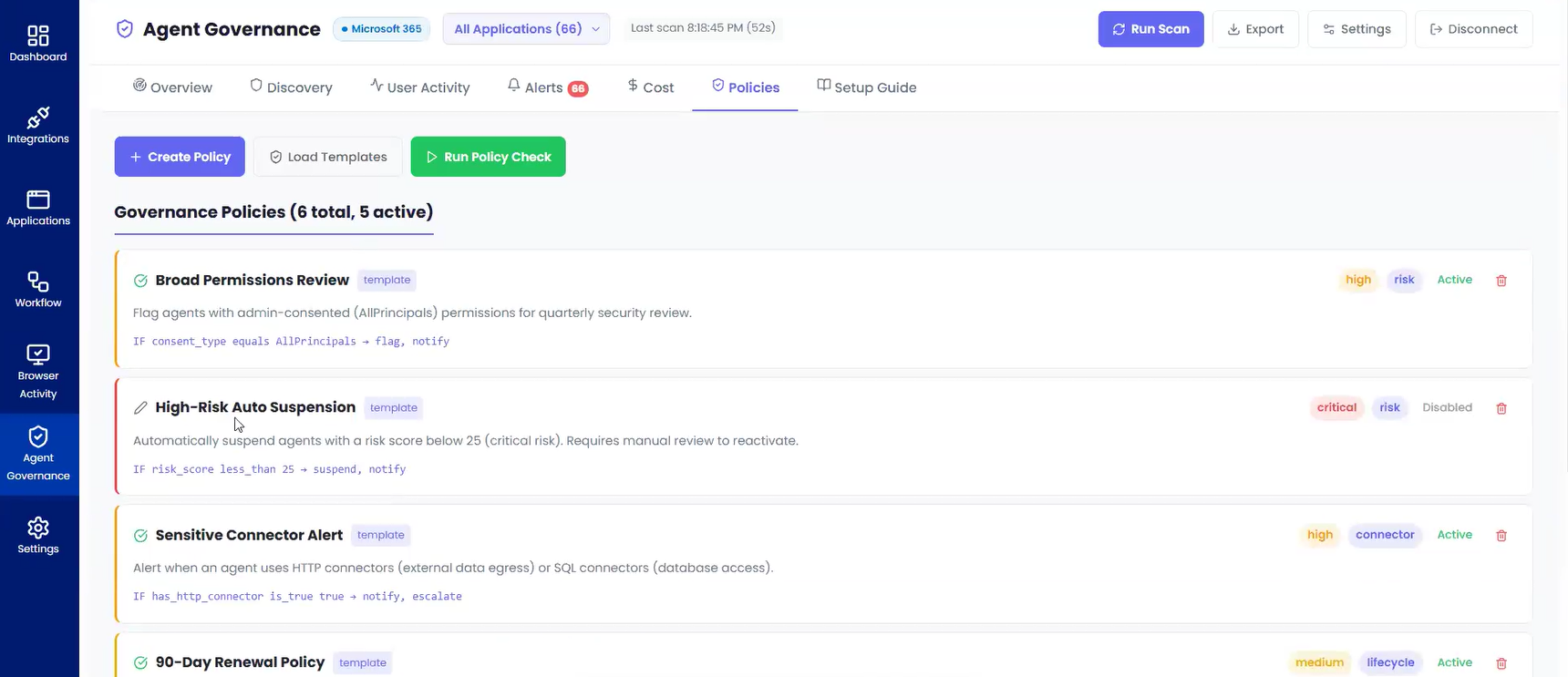
Task: Open the High-Risk Auto Suspension policy title
Action: 255,407
